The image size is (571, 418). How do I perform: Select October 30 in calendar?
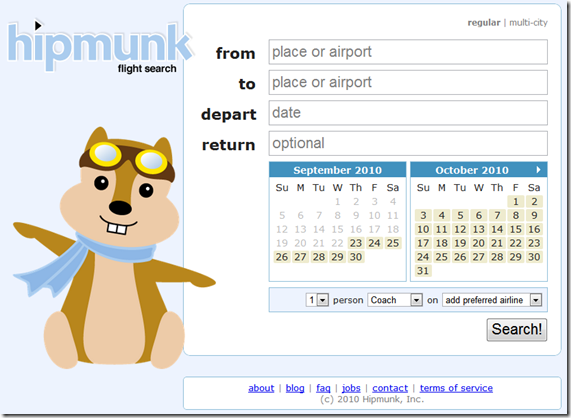click(534, 257)
